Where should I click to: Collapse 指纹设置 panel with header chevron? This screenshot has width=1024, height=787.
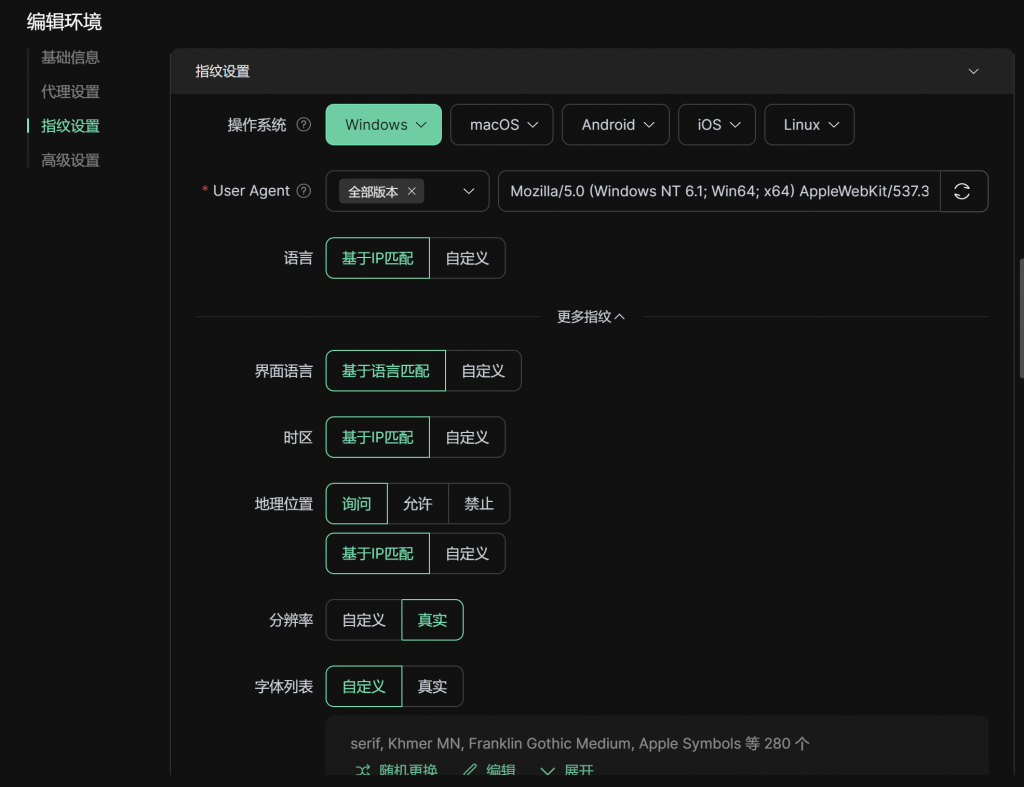click(973, 71)
